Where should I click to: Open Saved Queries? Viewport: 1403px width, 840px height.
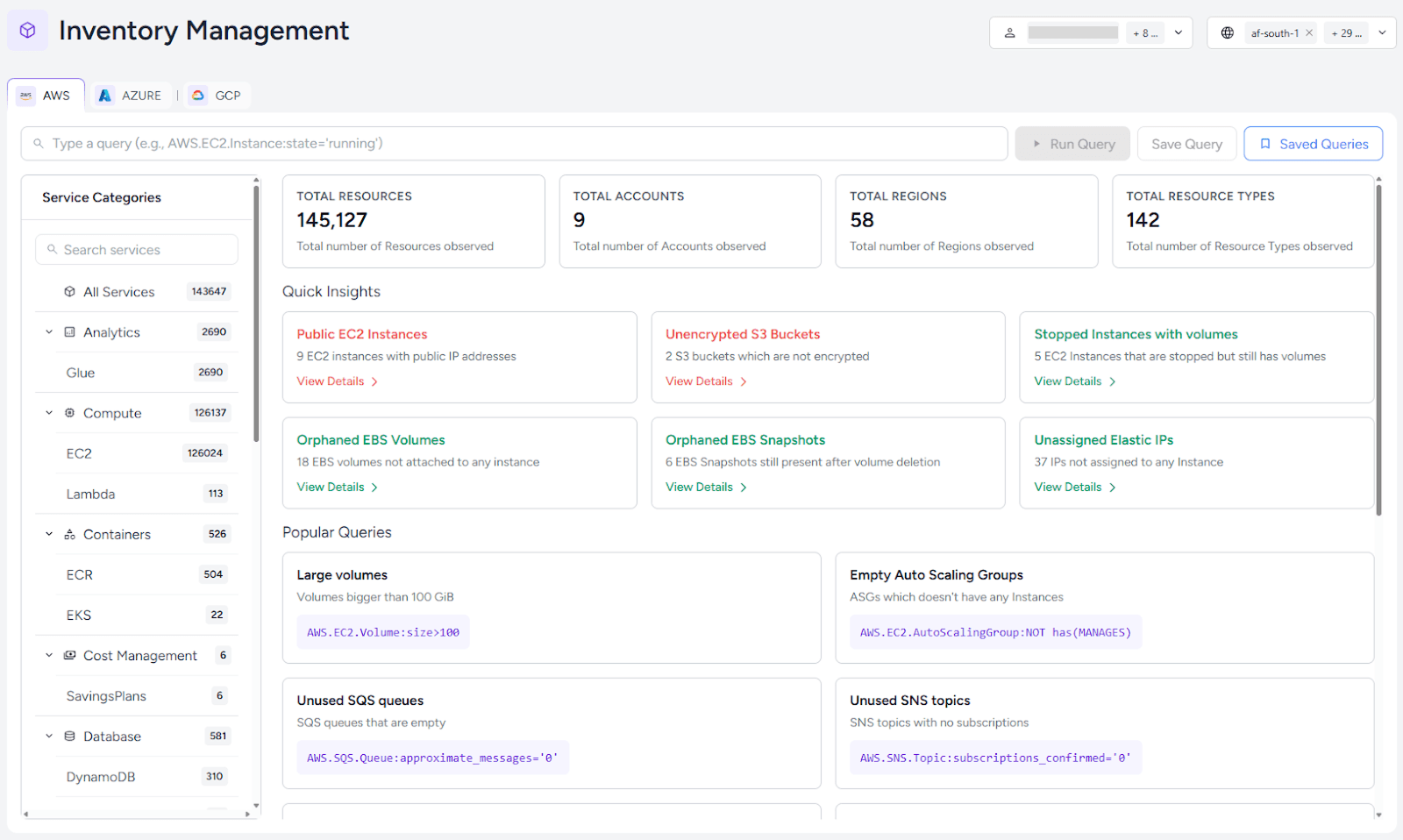click(1313, 144)
